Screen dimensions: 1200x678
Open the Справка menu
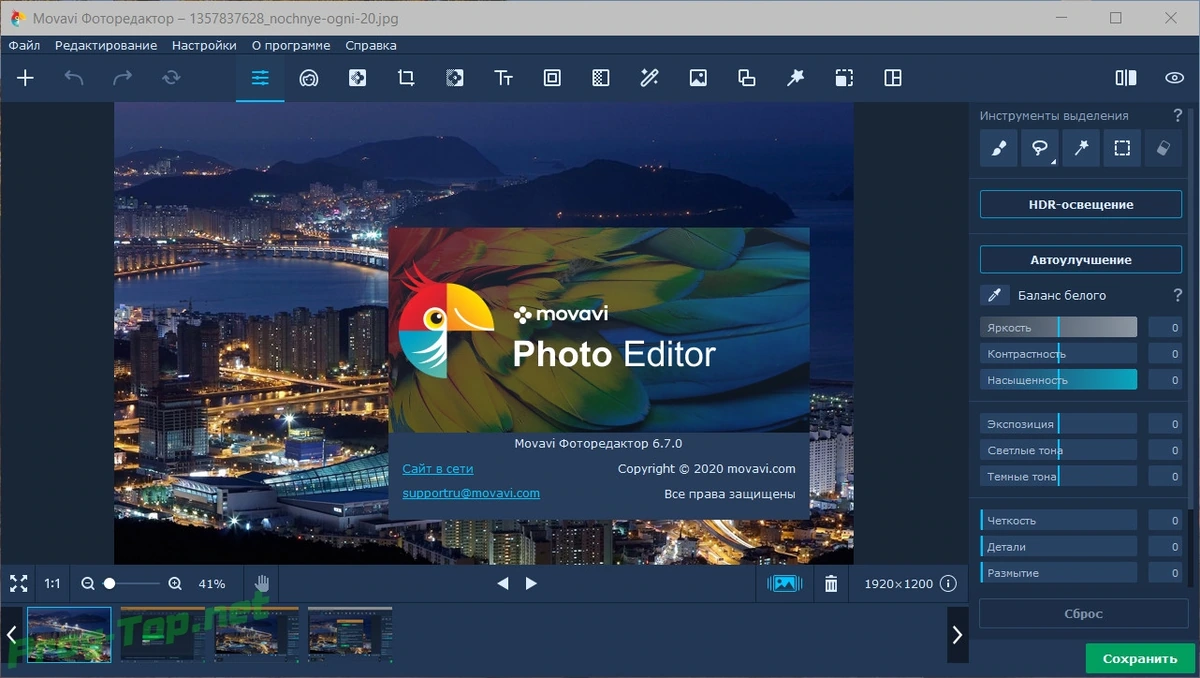pos(371,45)
